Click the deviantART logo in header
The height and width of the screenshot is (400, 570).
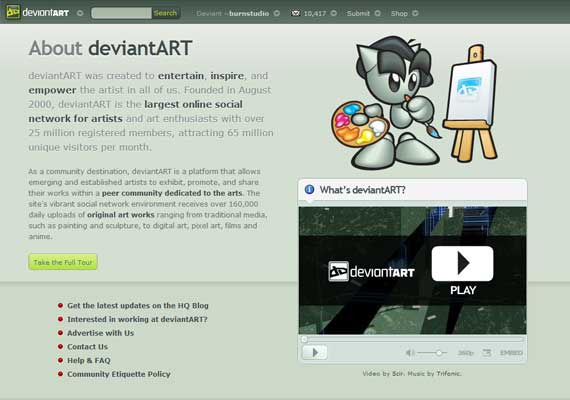38,12
